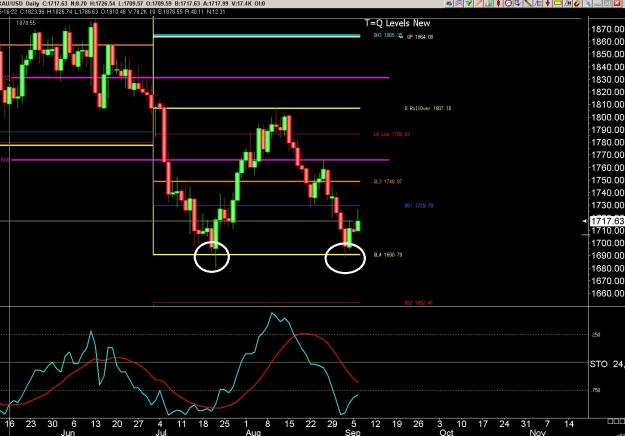Click the red clock toolbar icon
Screen dimensions: 625x436
[508, 3]
